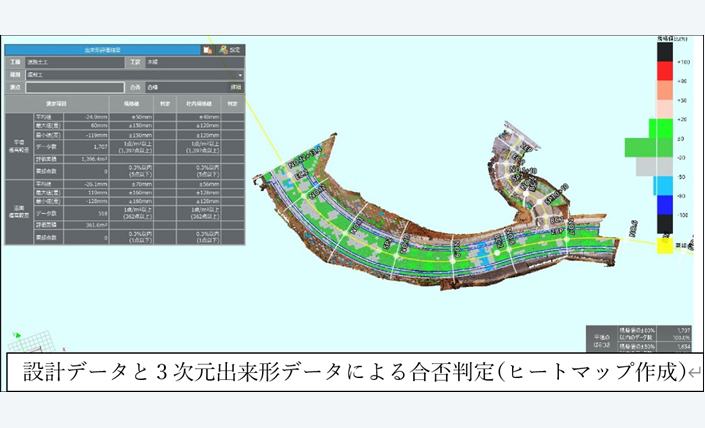This screenshot has width=705, height=428.
Task: Click the red +100 legend color swatch
Action: 664,70
